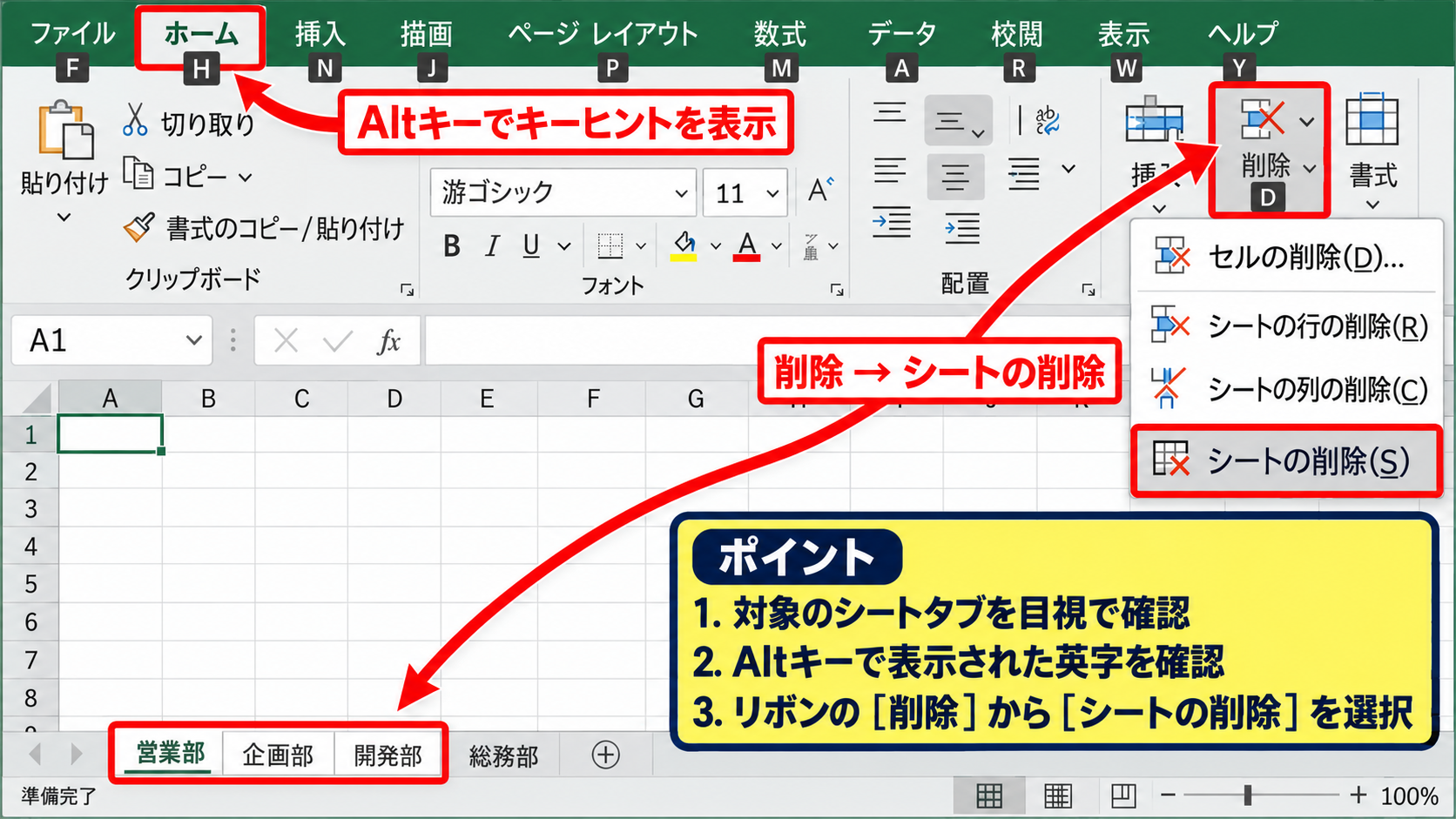
Task: Click the zoom slider handle
Action: (x=1248, y=795)
